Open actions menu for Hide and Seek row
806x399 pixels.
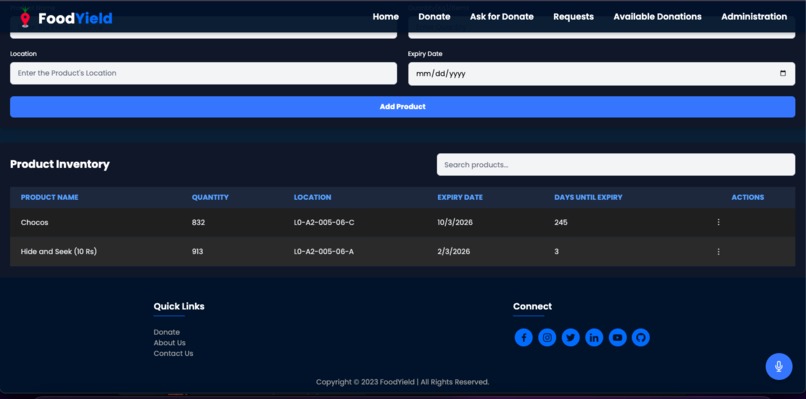click(x=718, y=251)
